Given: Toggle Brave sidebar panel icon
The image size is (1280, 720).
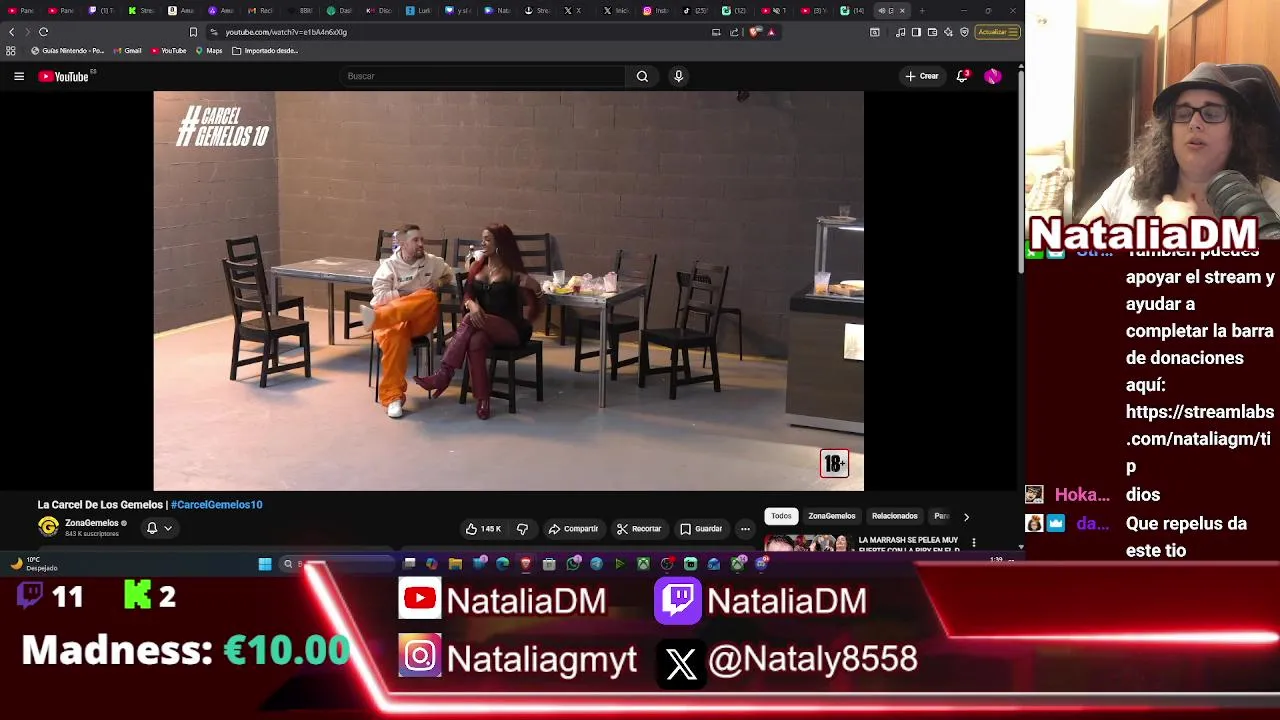Looking at the screenshot, I should point(916,32).
